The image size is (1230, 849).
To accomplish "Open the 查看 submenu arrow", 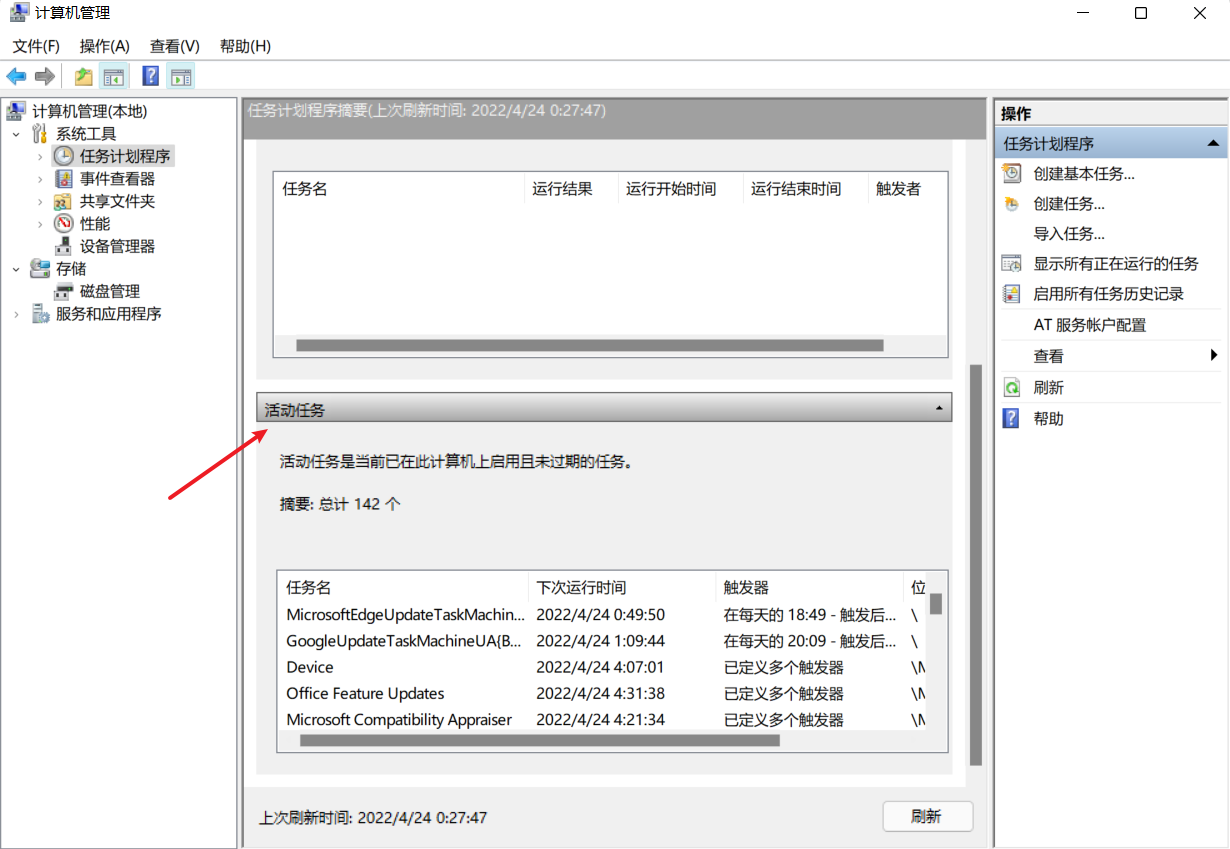I will click(1213, 355).
